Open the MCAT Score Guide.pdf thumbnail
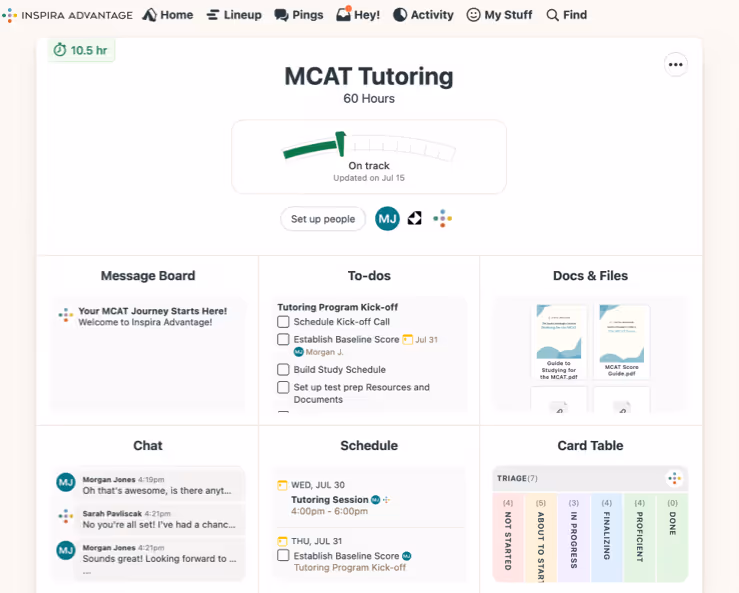Viewport: 739px width, 593px height. pos(622,341)
